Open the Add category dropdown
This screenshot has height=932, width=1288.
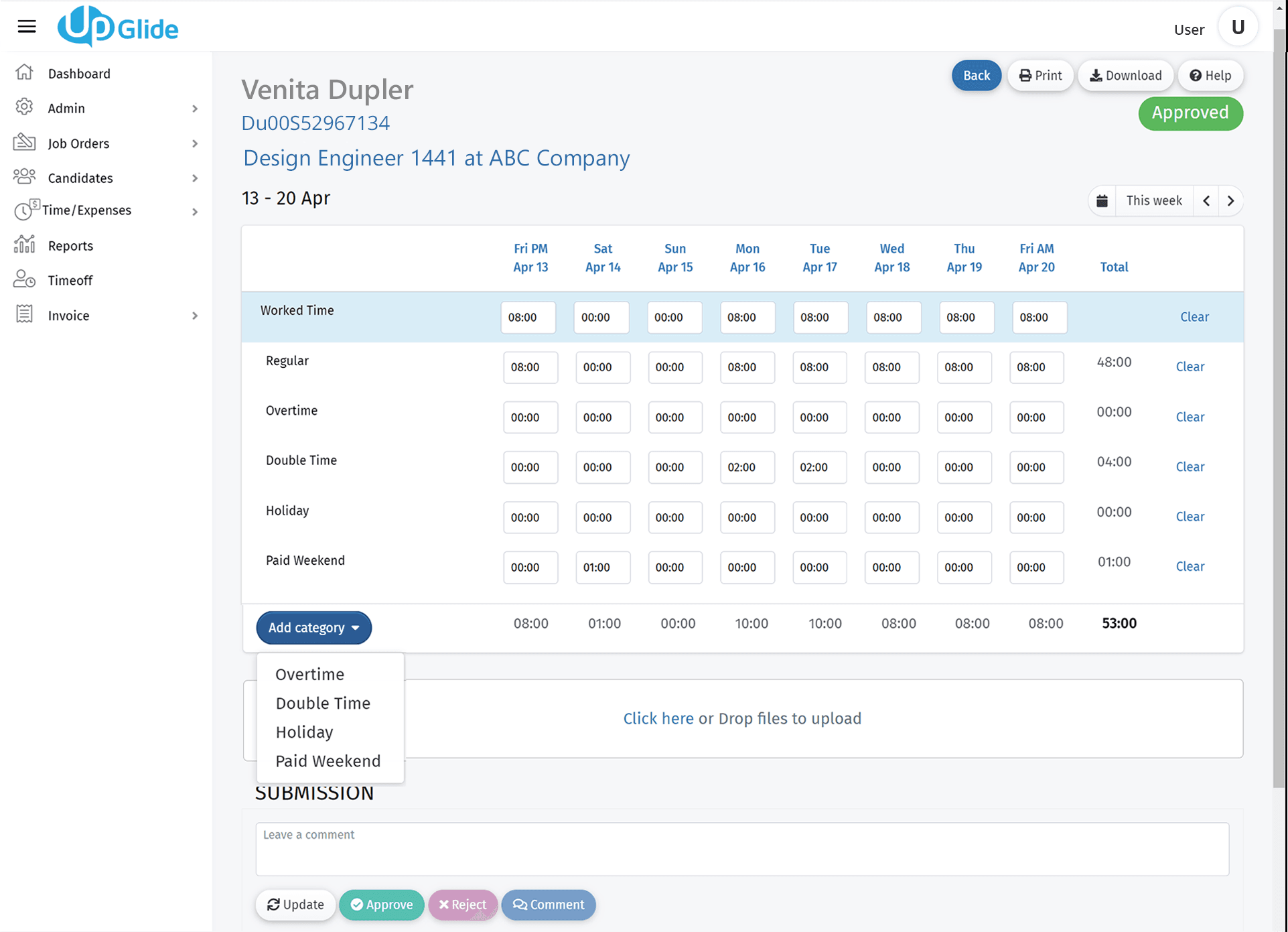click(x=313, y=627)
